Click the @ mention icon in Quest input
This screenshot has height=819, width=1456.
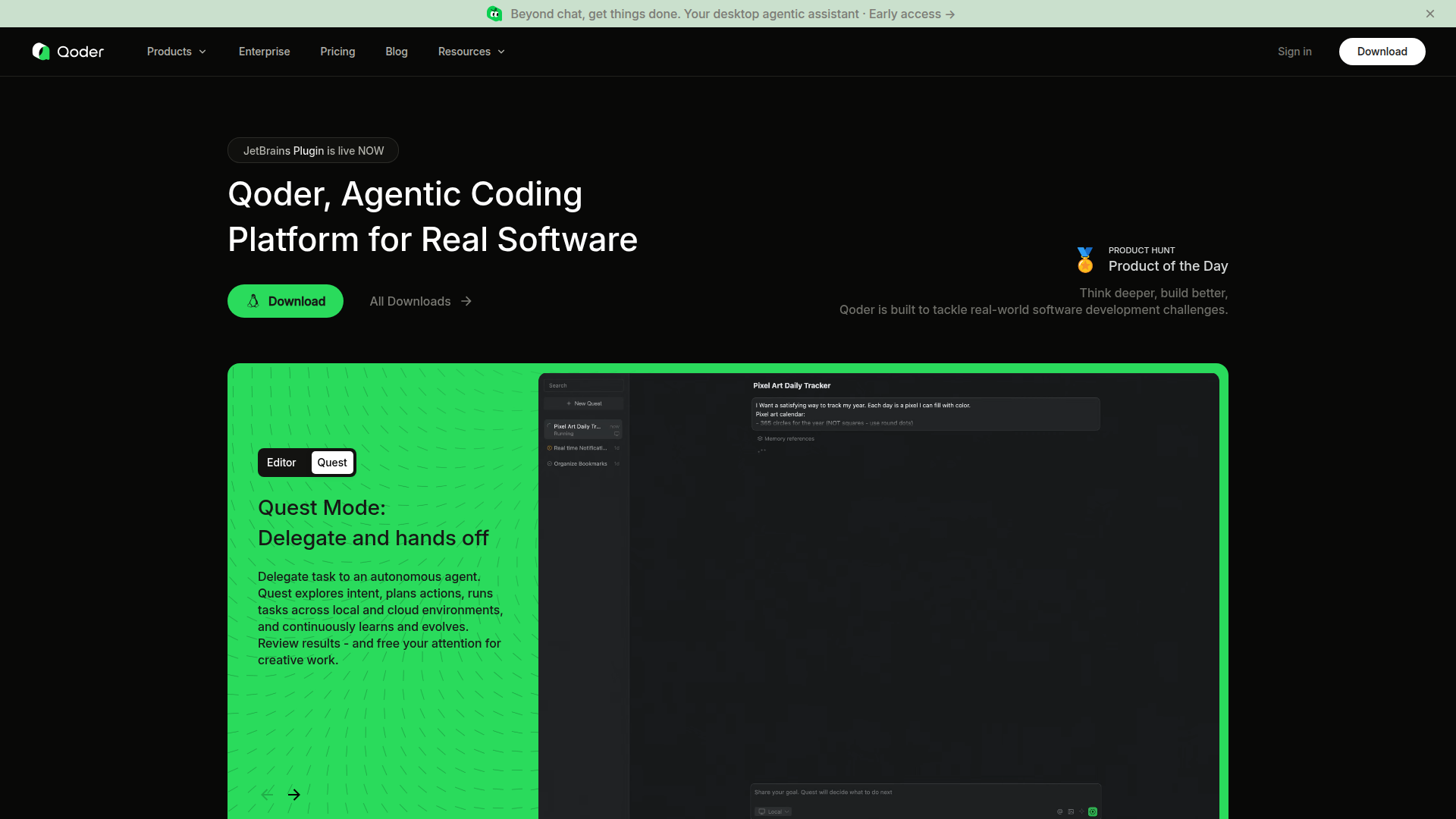tap(1059, 811)
